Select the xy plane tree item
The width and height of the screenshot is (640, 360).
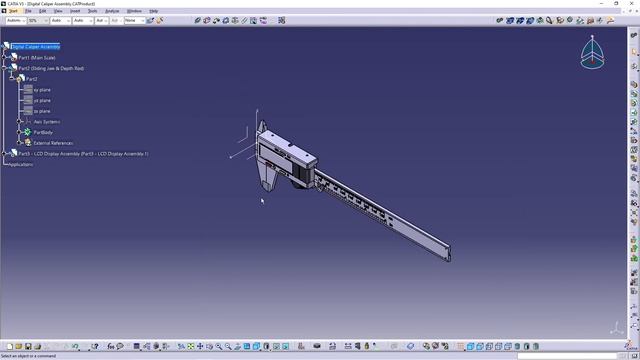[42, 90]
